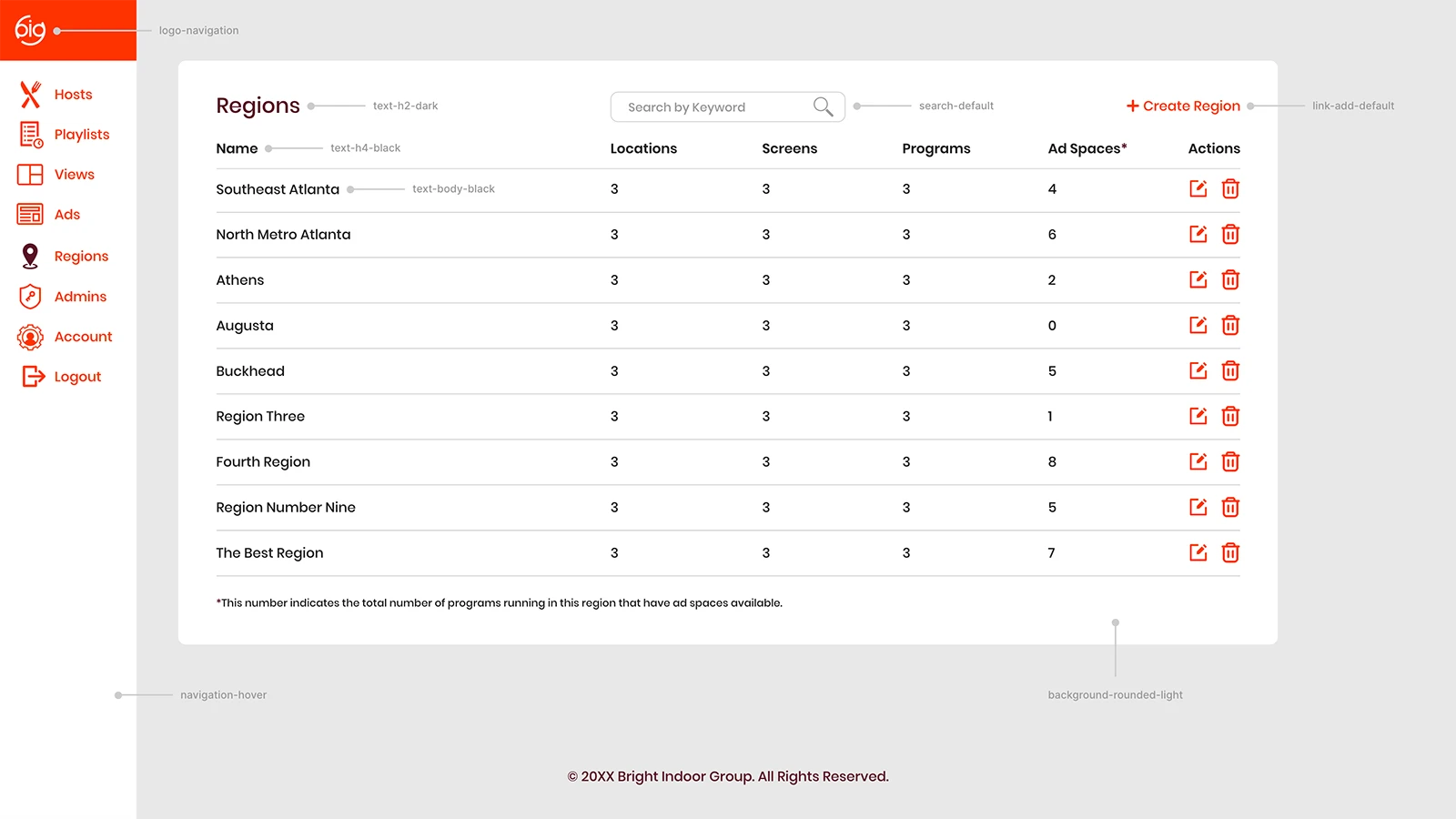Click the Playlists document icon

click(31, 135)
